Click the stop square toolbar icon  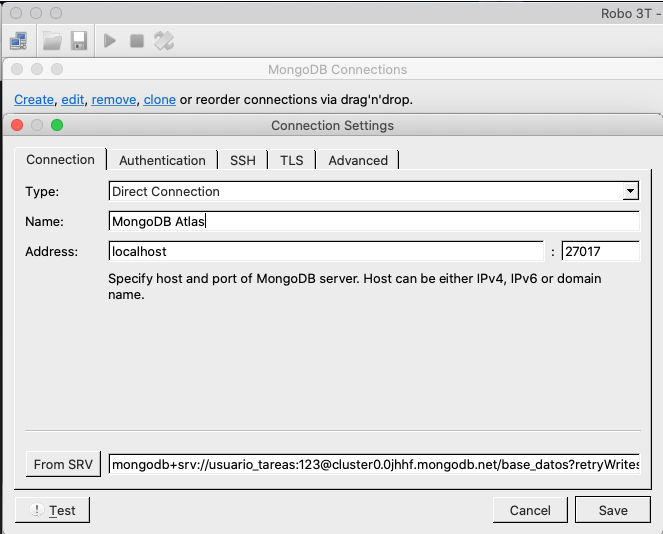tap(137, 41)
